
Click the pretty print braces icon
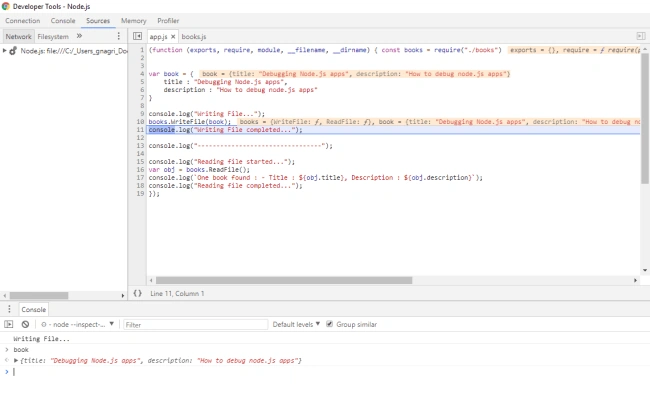(137, 293)
